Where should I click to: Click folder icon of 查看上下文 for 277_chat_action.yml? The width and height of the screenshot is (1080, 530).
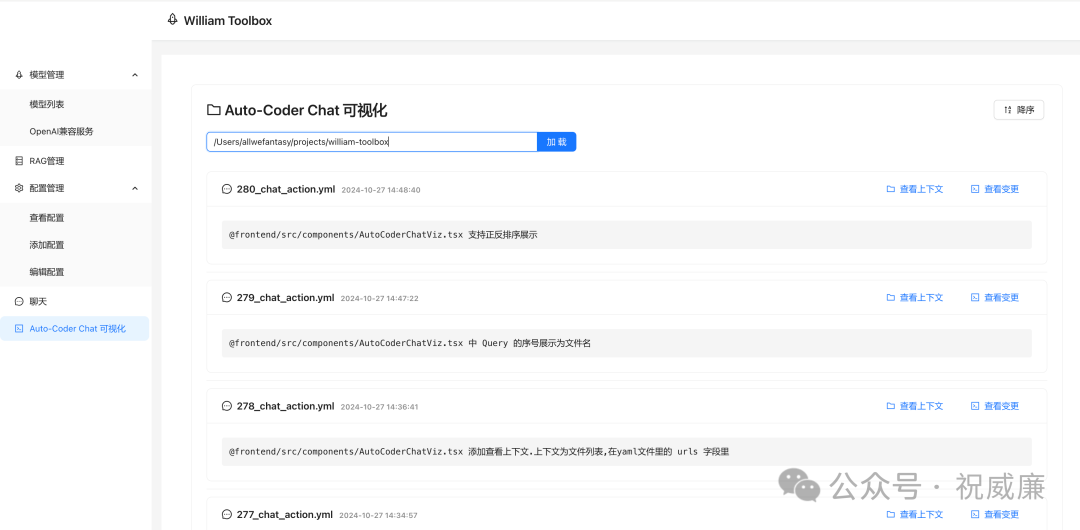pyautogui.click(x=891, y=514)
